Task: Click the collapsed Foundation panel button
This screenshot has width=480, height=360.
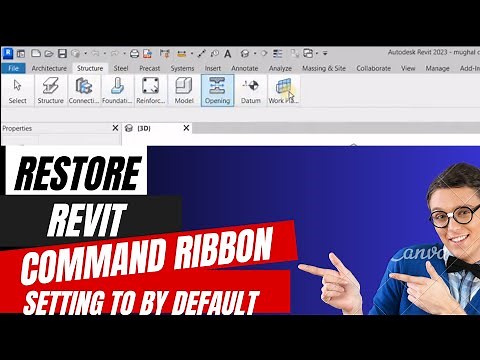Action: [x=117, y=90]
